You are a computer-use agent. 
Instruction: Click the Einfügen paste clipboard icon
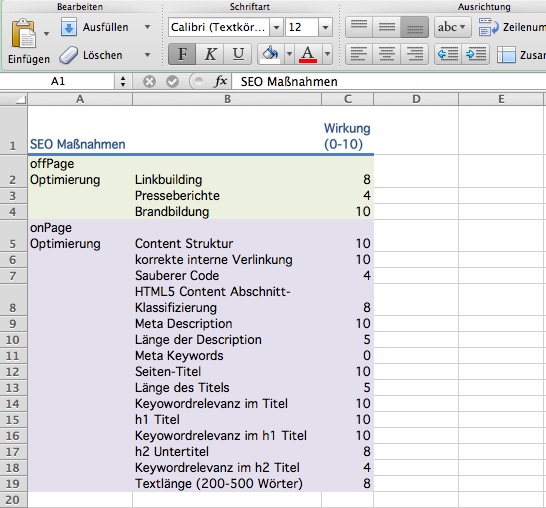(x=23, y=34)
